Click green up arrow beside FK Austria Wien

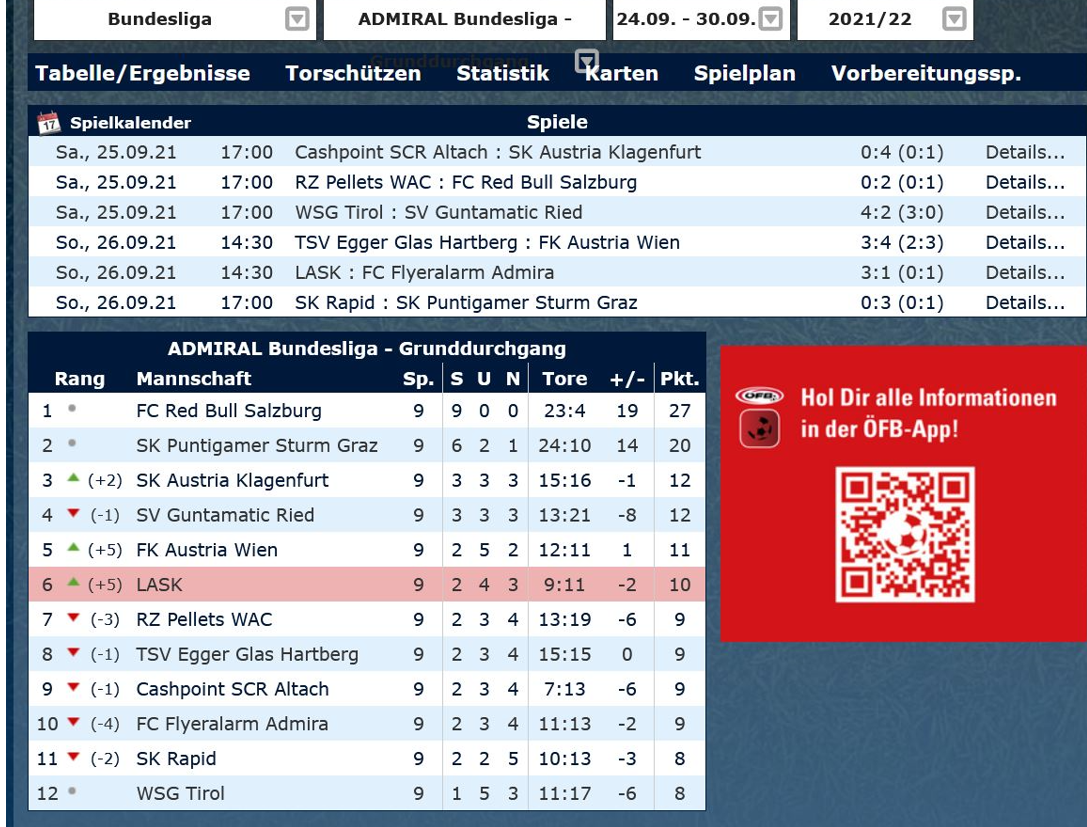tap(73, 547)
